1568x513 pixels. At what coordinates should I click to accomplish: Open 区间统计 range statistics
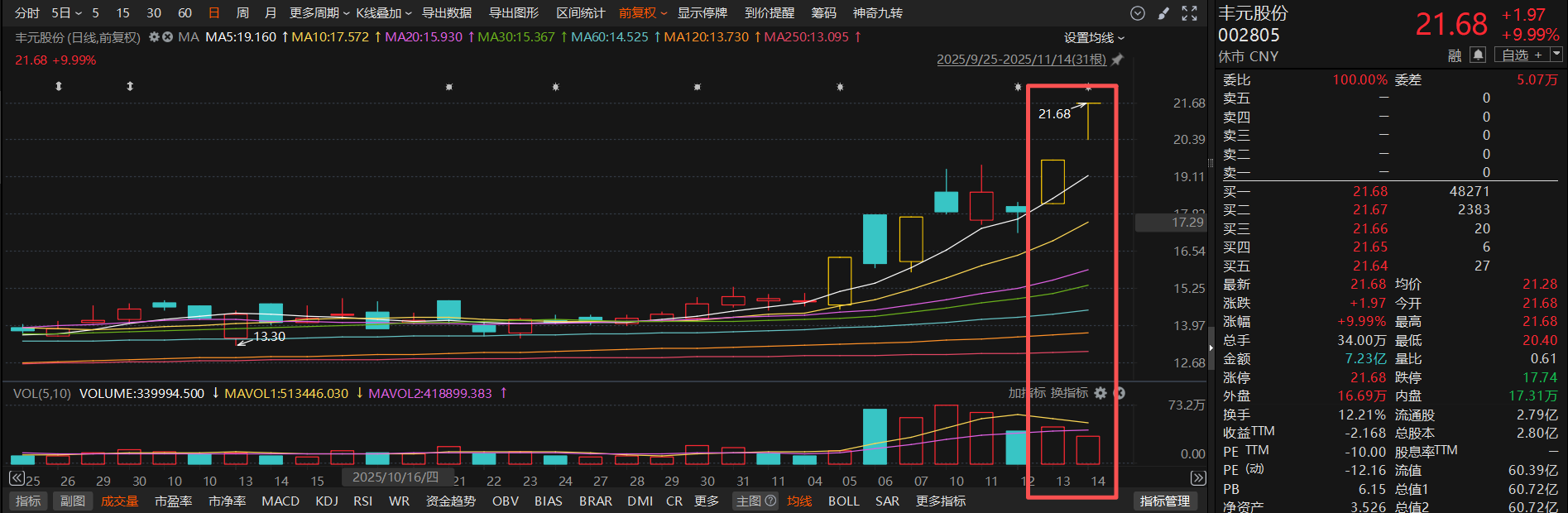(581, 13)
